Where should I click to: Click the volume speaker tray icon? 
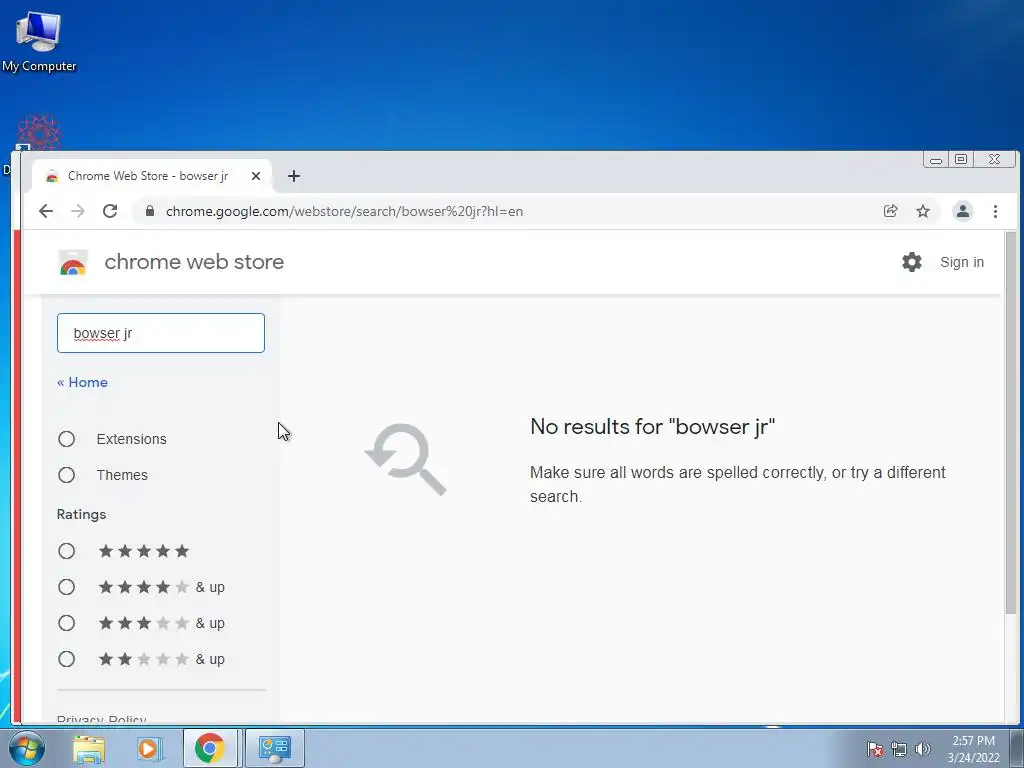point(923,748)
